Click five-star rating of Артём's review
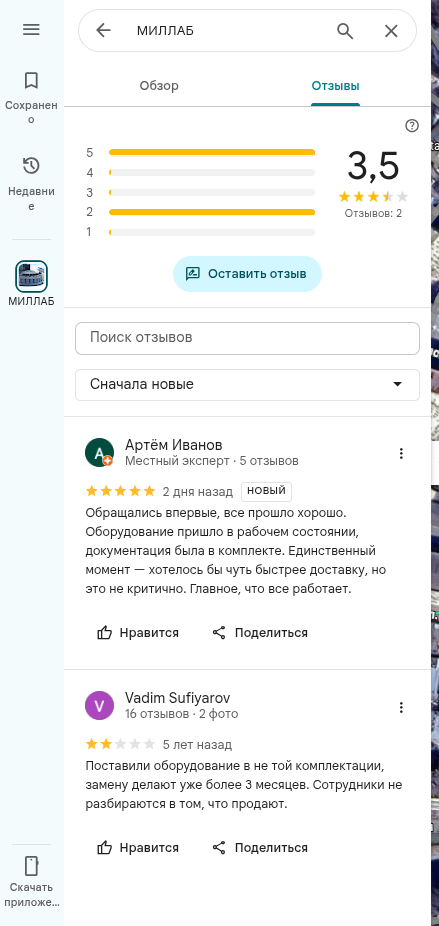The width and height of the screenshot is (439, 926). coord(121,491)
